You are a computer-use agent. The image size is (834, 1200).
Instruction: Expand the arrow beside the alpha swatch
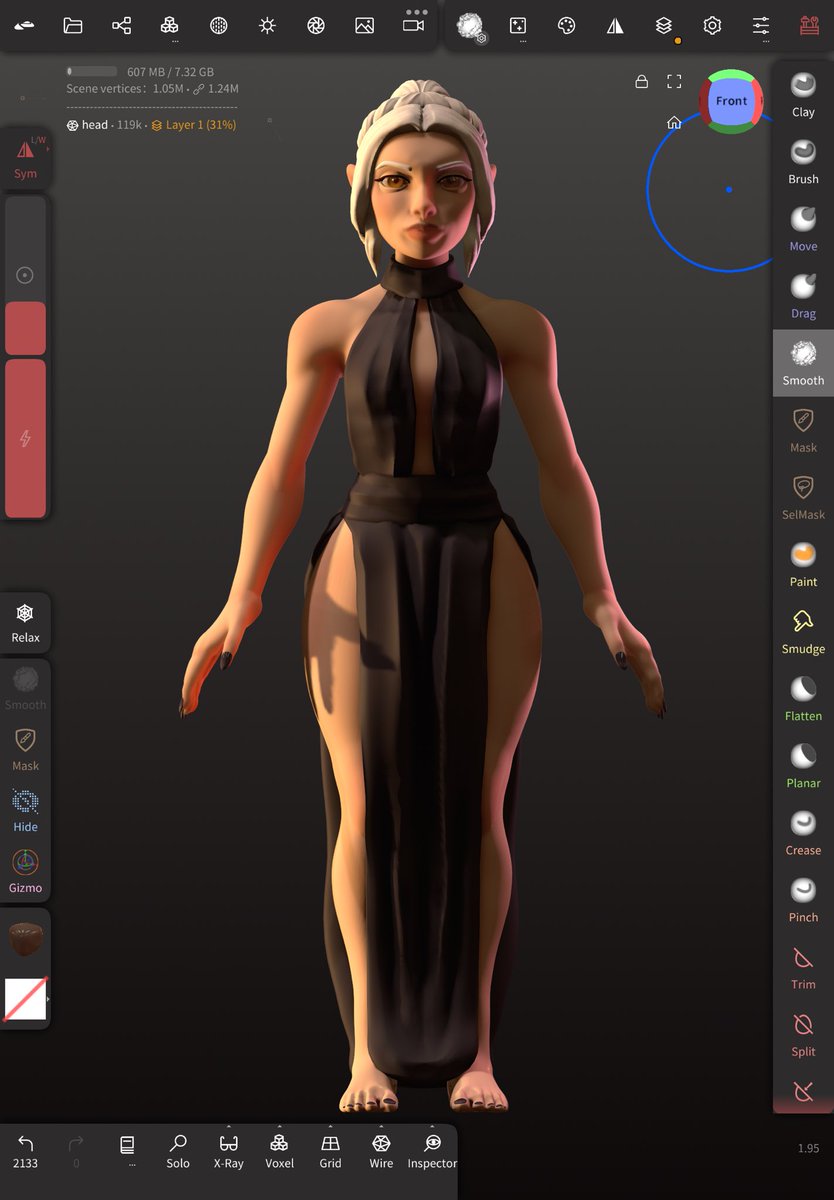(x=48, y=999)
